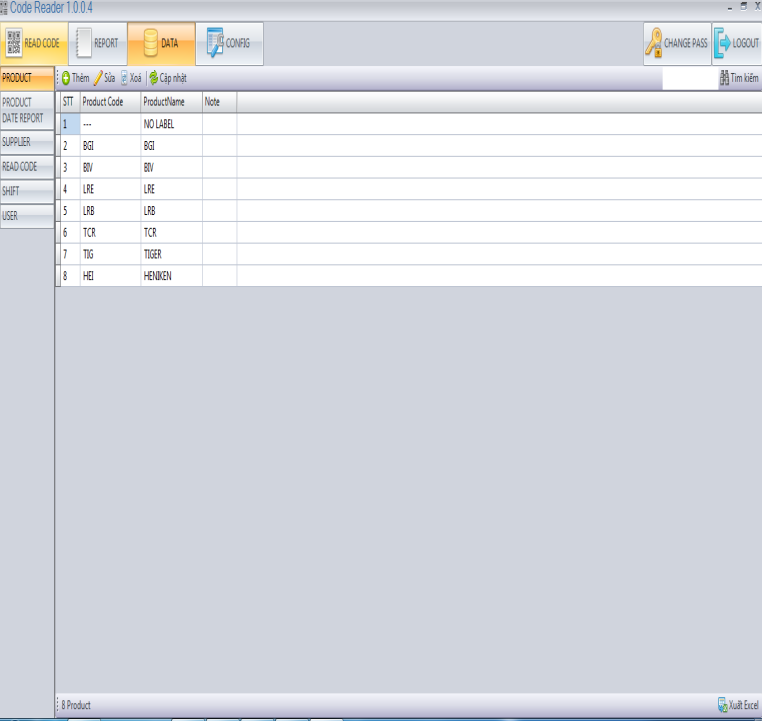Click the Cập nhật update label
This screenshot has width=762, height=721.
(x=173, y=78)
